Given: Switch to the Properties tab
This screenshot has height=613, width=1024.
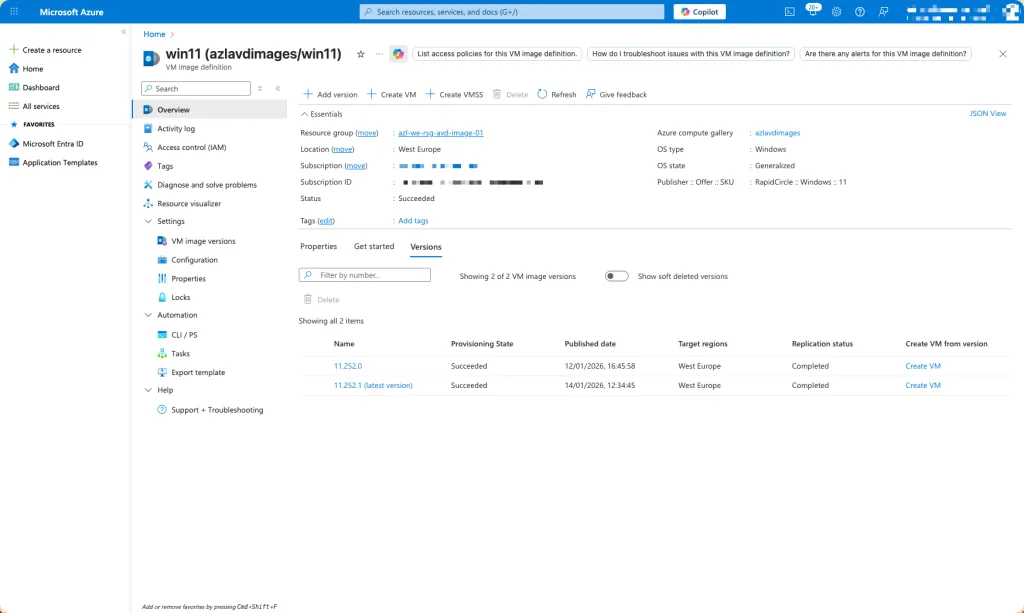Looking at the screenshot, I should pyautogui.click(x=319, y=246).
